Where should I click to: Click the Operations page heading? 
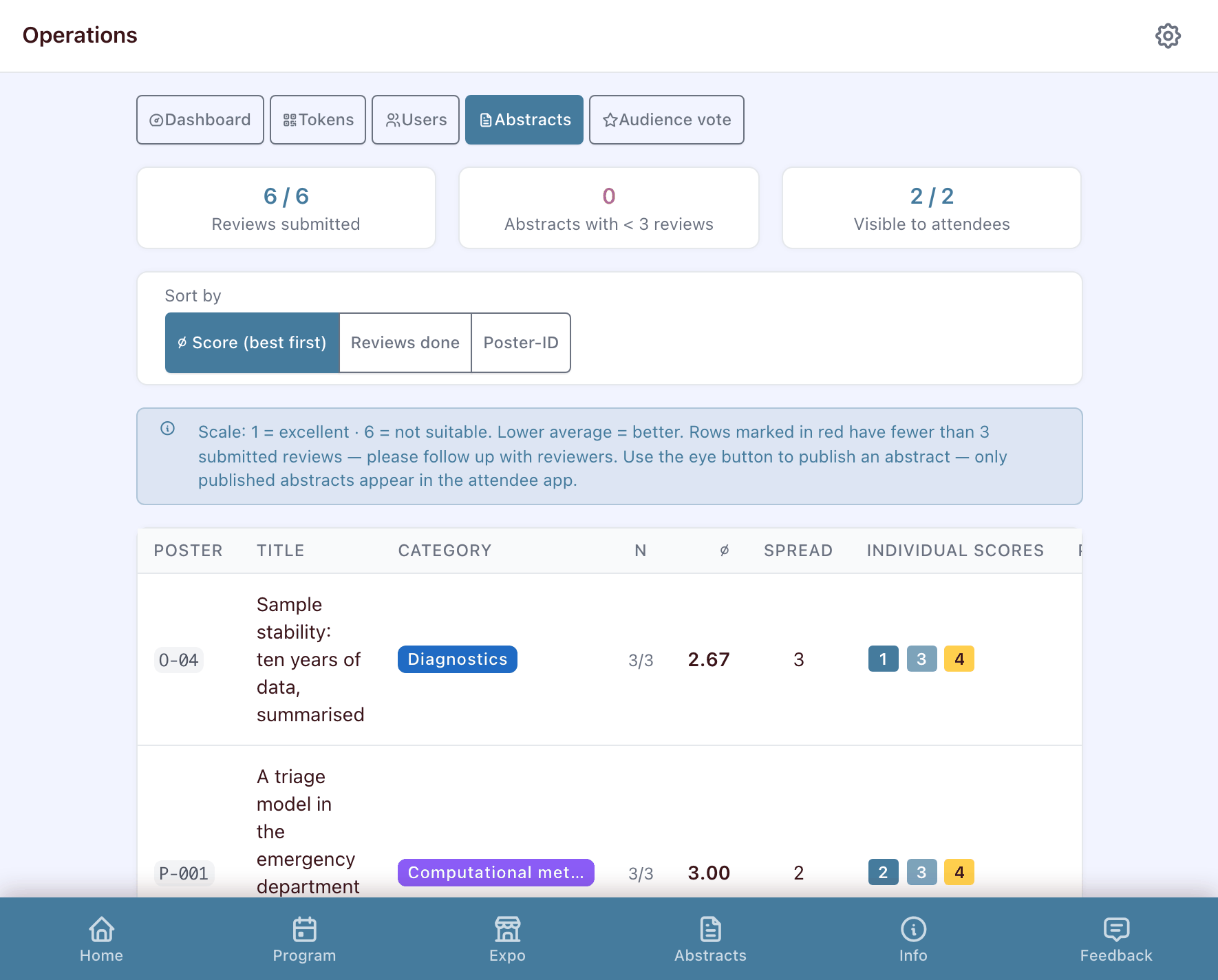point(80,35)
